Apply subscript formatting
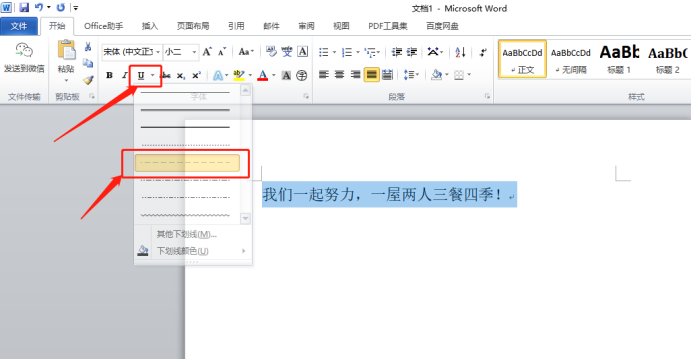The height and width of the screenshot is (360, 692). 181,76
